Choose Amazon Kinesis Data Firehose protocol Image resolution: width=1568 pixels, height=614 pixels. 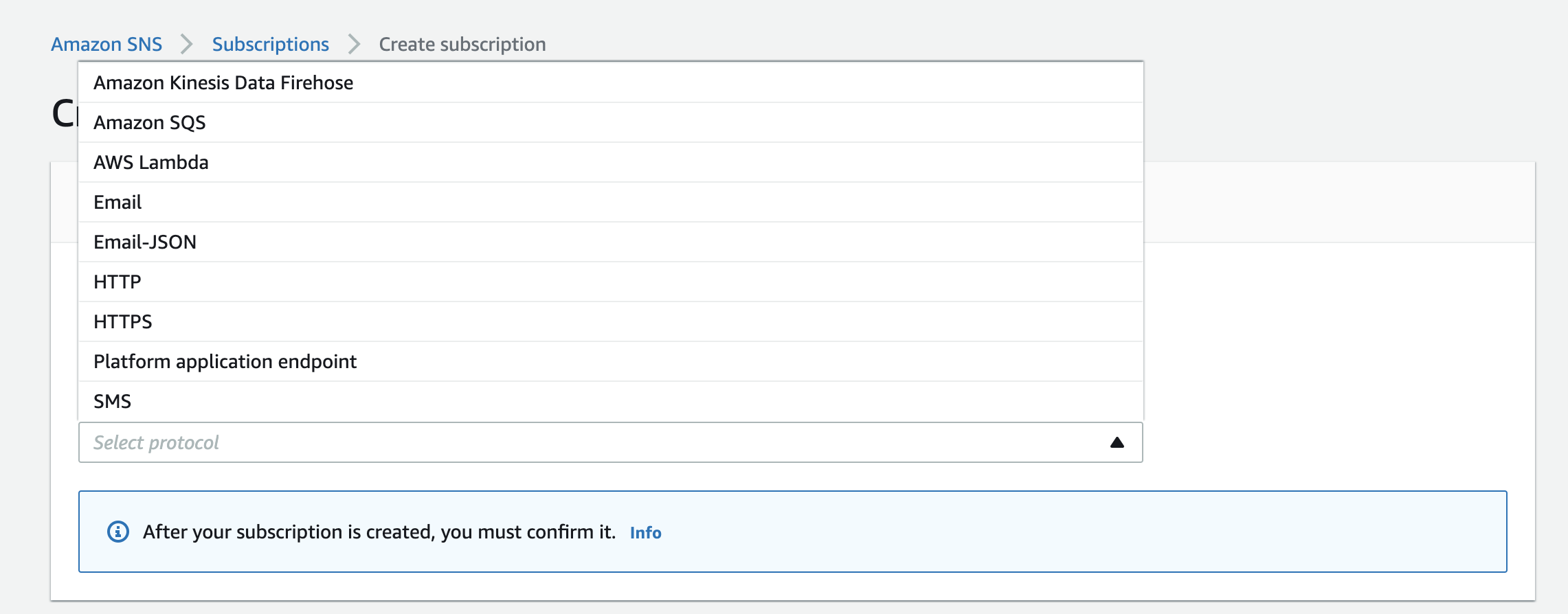(223, 82)
